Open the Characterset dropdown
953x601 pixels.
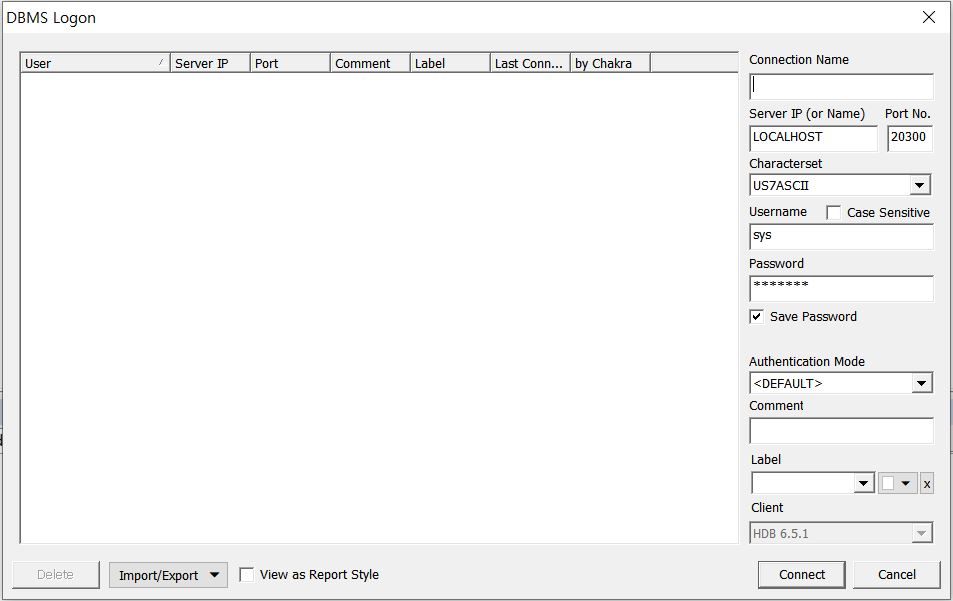[919, 186]
